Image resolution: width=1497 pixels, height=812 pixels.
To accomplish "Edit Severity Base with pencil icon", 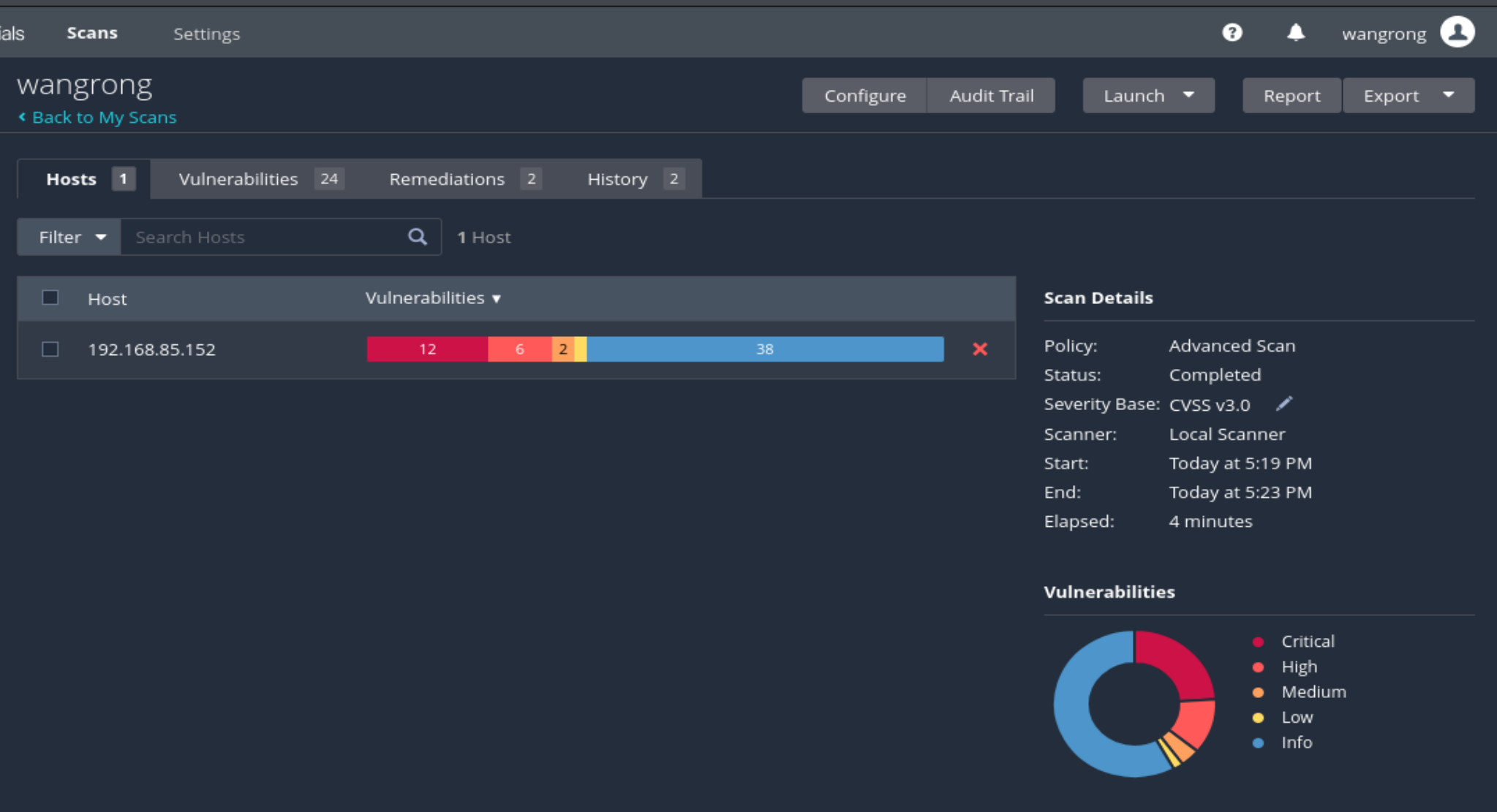I will pos(1284,404).
